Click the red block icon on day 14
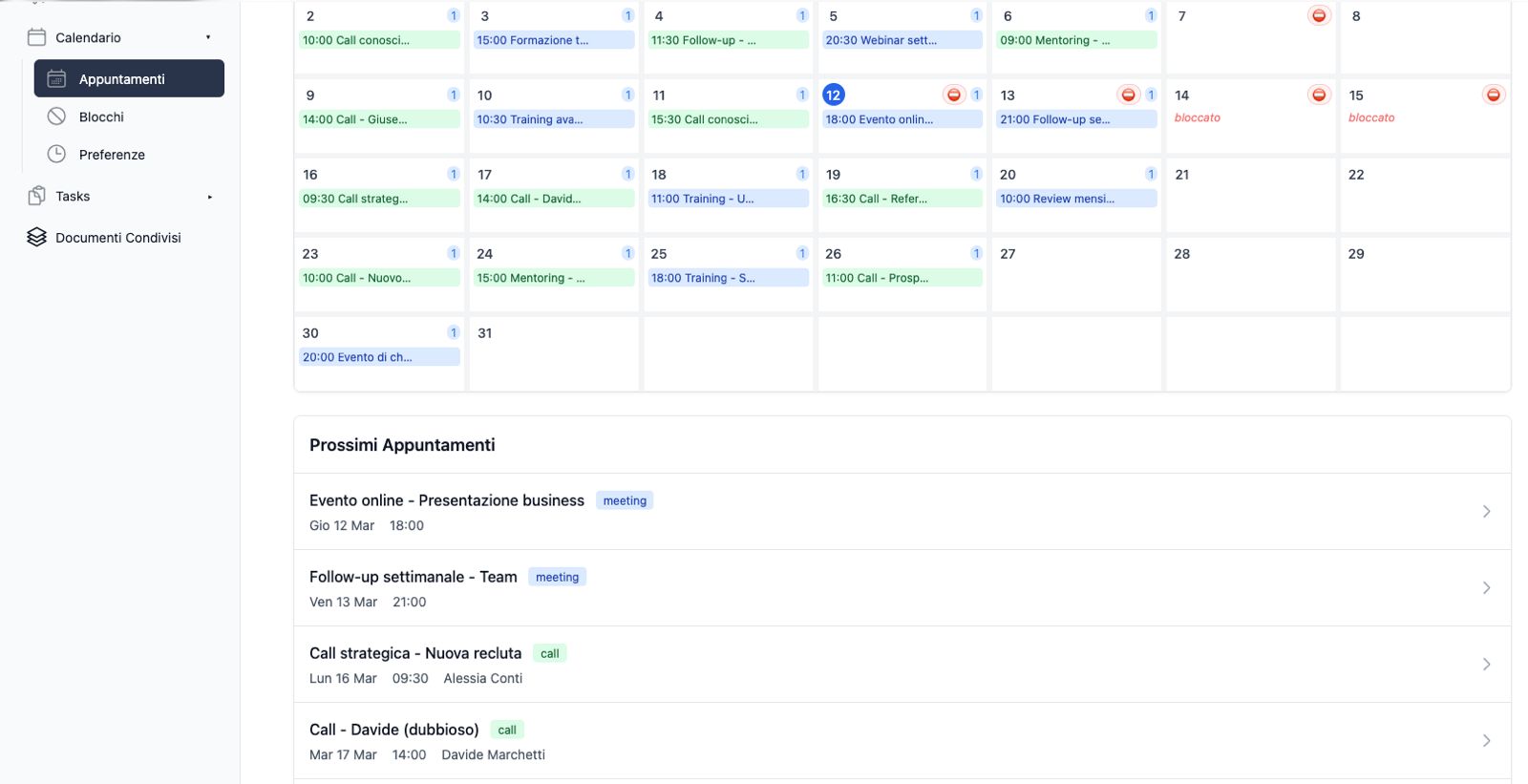 pos(1319,95)
